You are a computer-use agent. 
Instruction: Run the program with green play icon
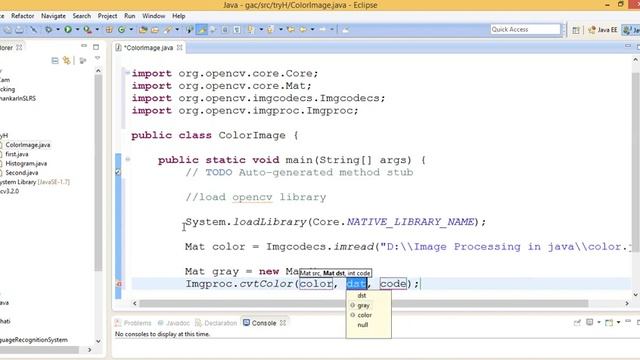68,29
